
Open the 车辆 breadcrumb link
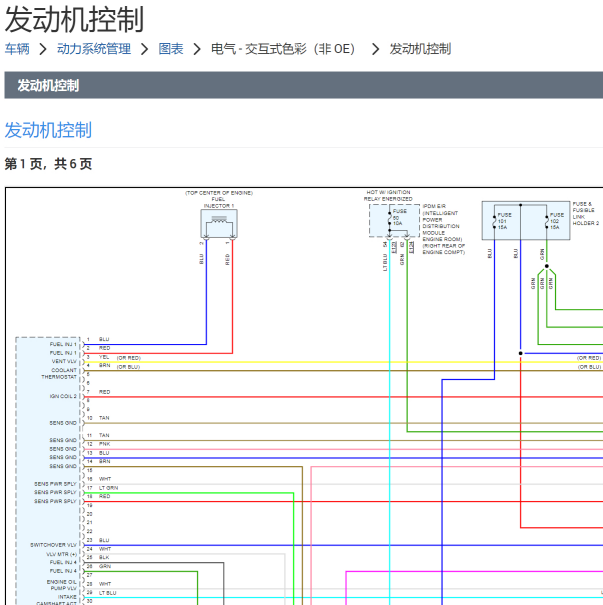pyautogui.click(x=17, y=49)
